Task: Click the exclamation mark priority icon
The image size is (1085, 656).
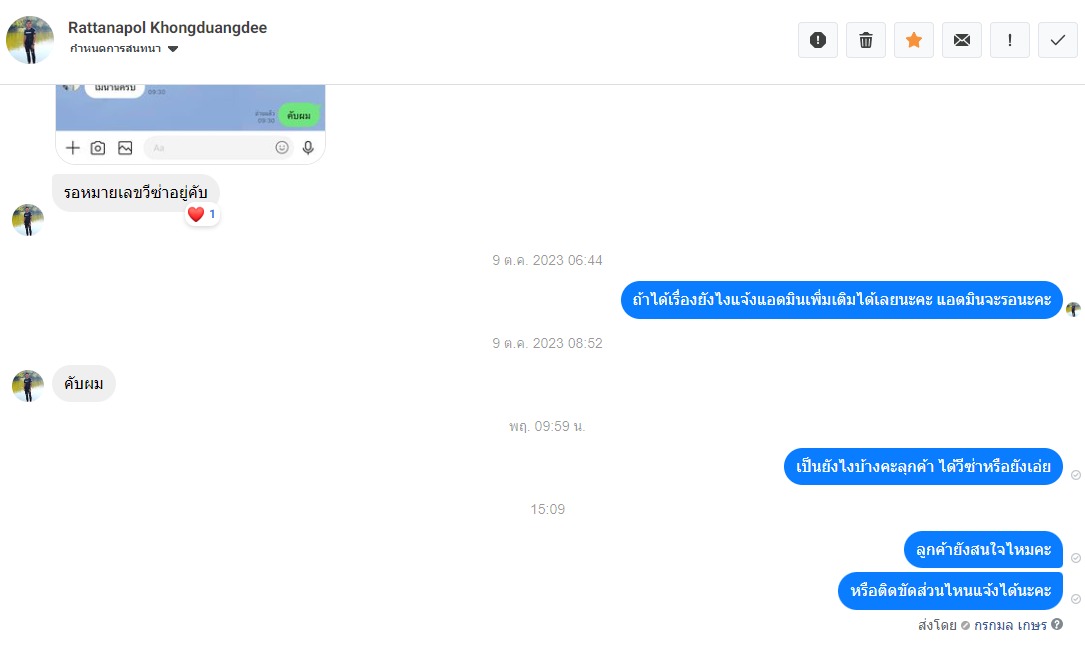Action: click(1010, 40)
